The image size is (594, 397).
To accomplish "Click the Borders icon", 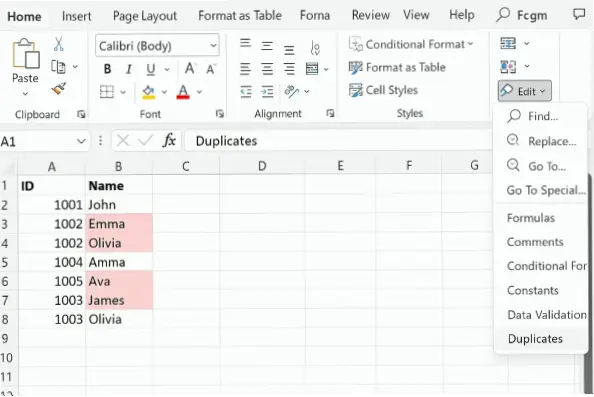I will tap(107, 92).
